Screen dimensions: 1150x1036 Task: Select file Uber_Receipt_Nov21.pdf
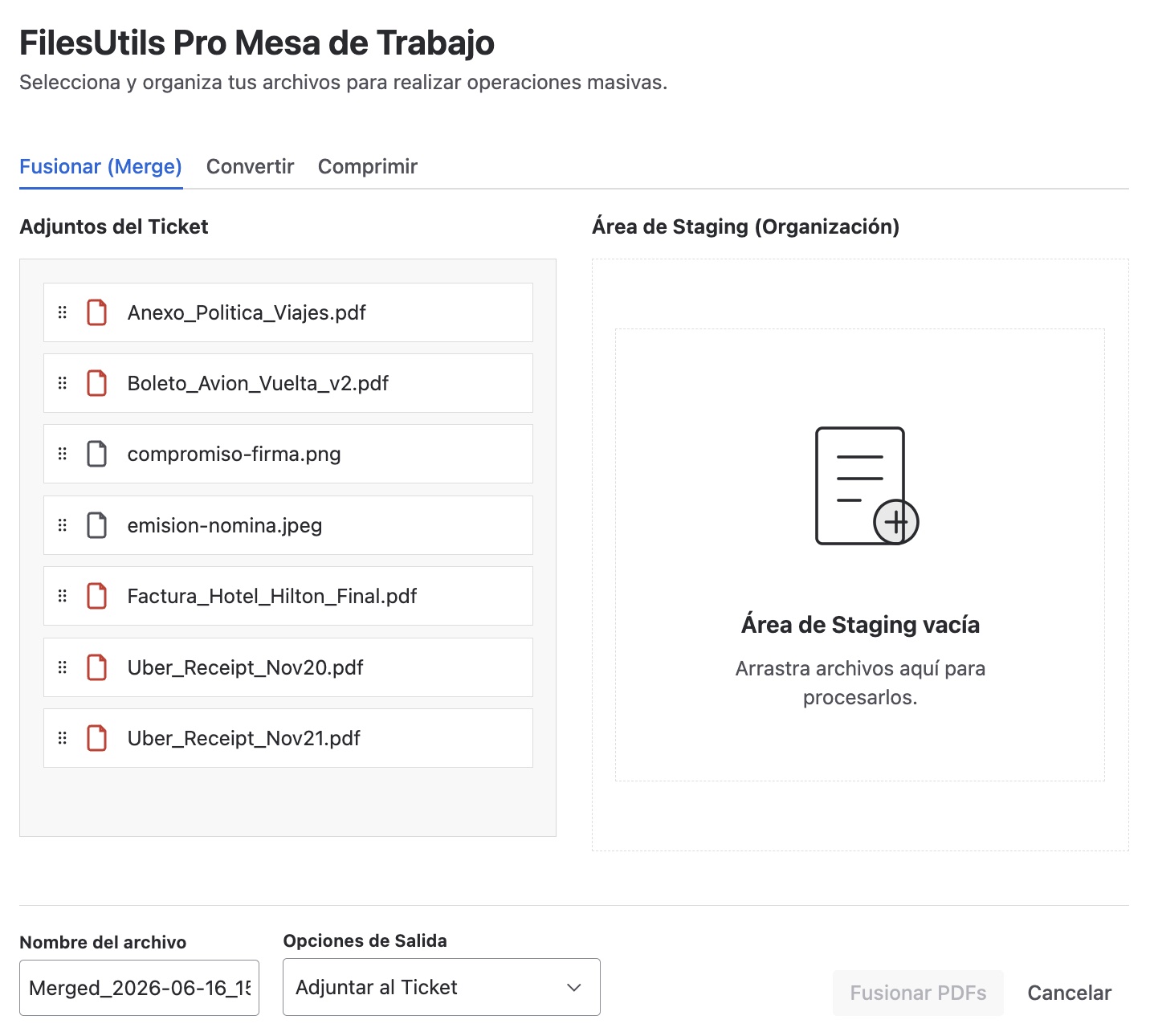click(288, 738)
